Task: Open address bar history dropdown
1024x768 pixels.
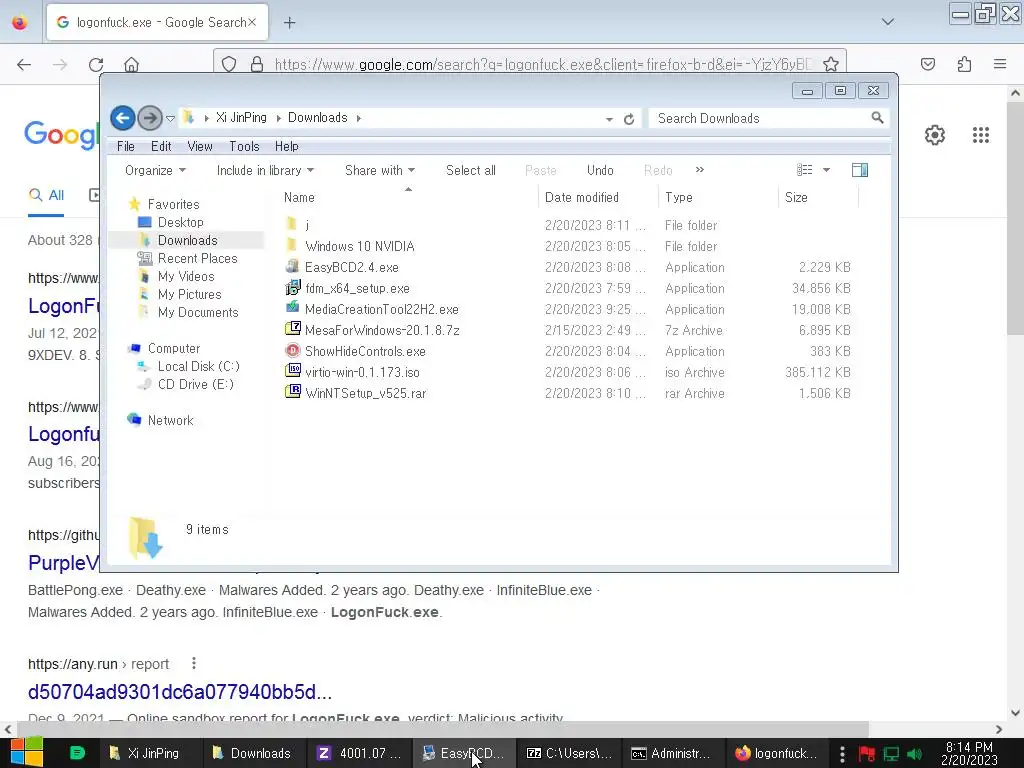Action: coord(609,119)
